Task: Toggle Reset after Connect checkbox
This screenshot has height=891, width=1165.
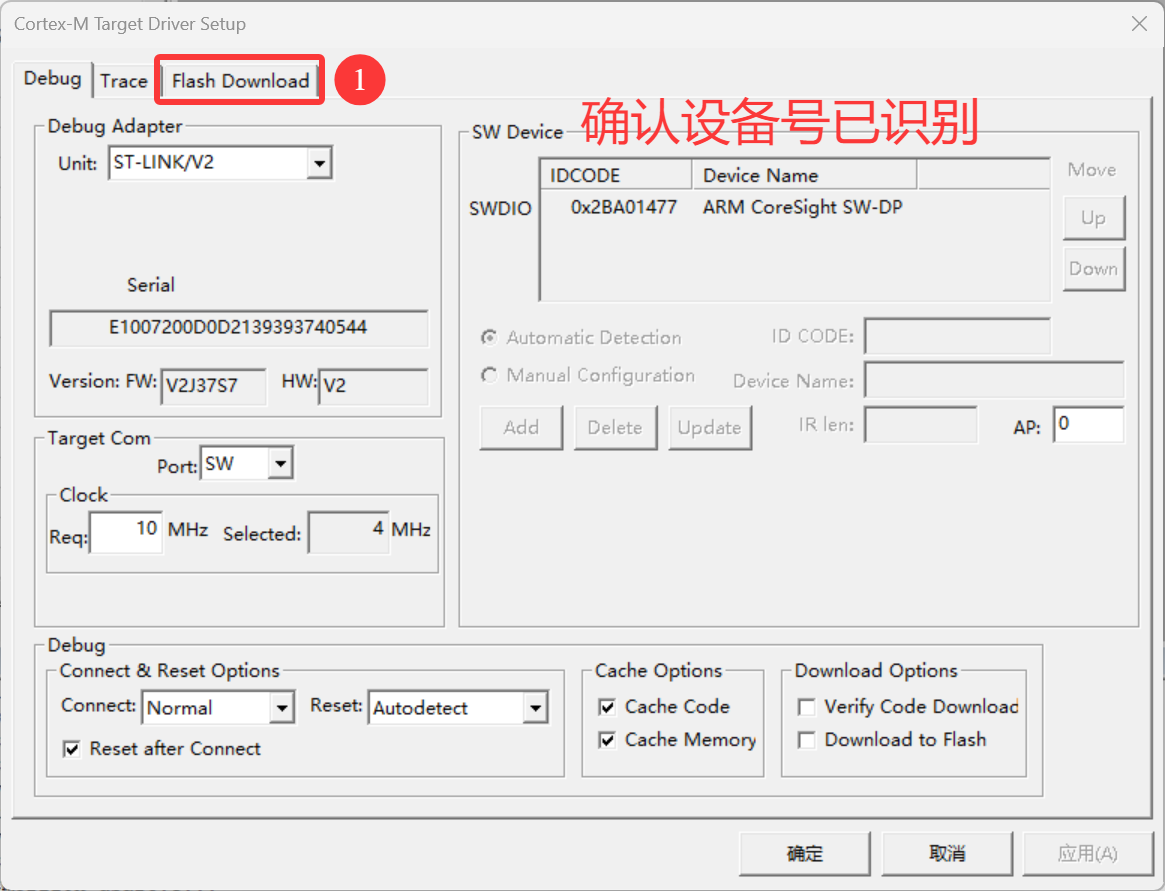Action: [72, 749]
